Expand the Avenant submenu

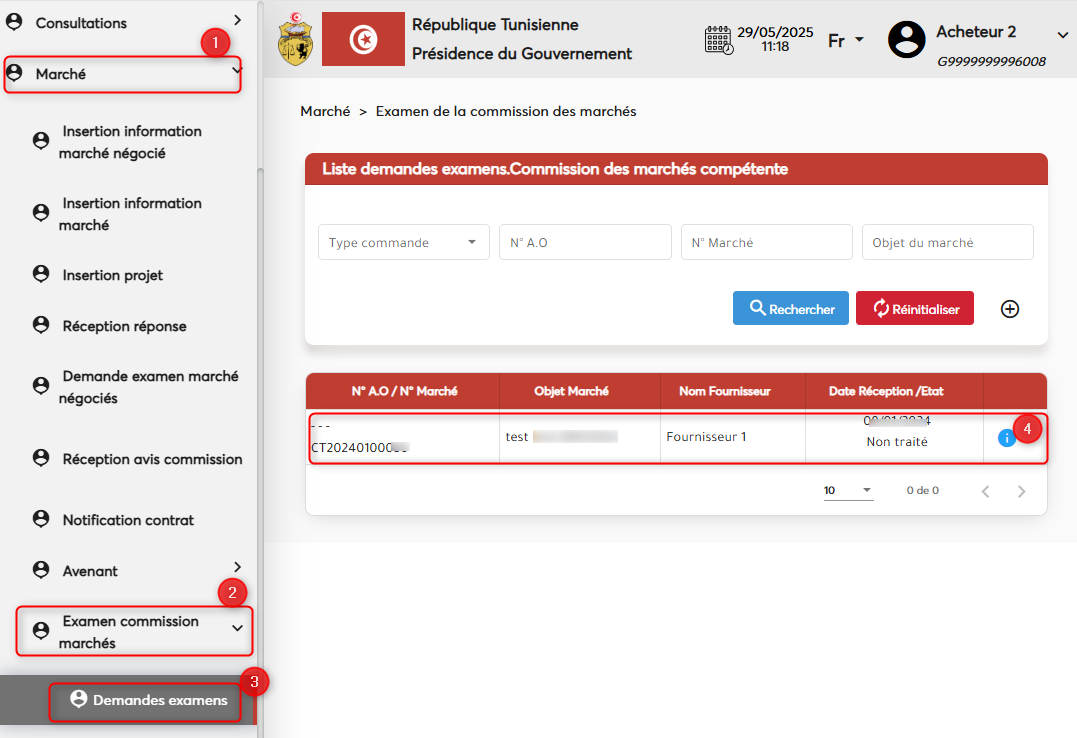point(237,567)
